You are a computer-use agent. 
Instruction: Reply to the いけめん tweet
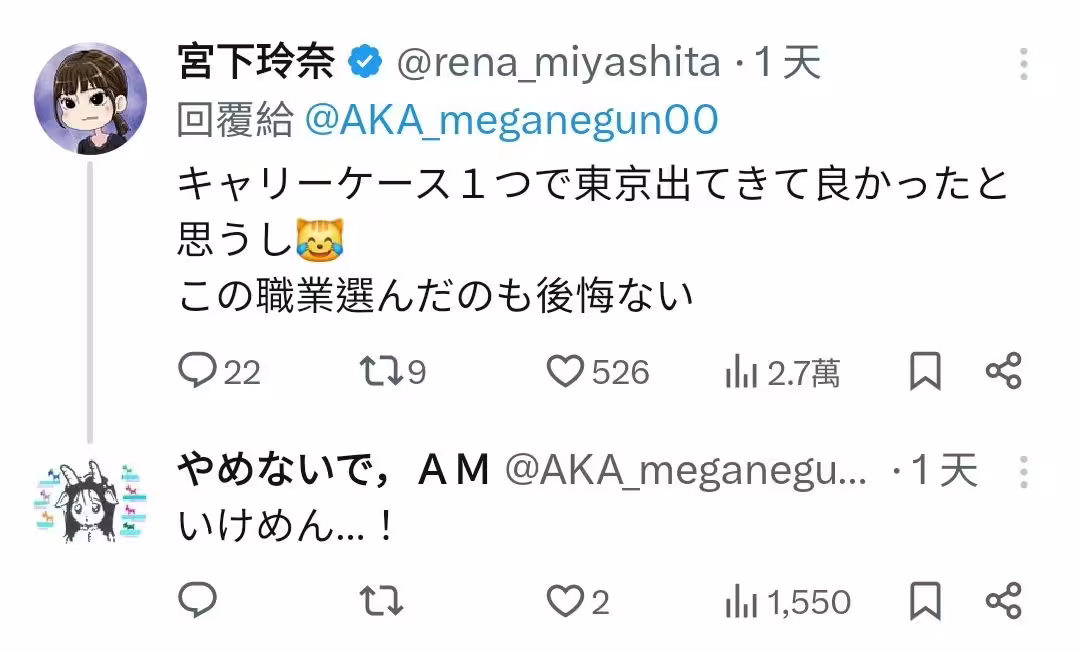198,600
